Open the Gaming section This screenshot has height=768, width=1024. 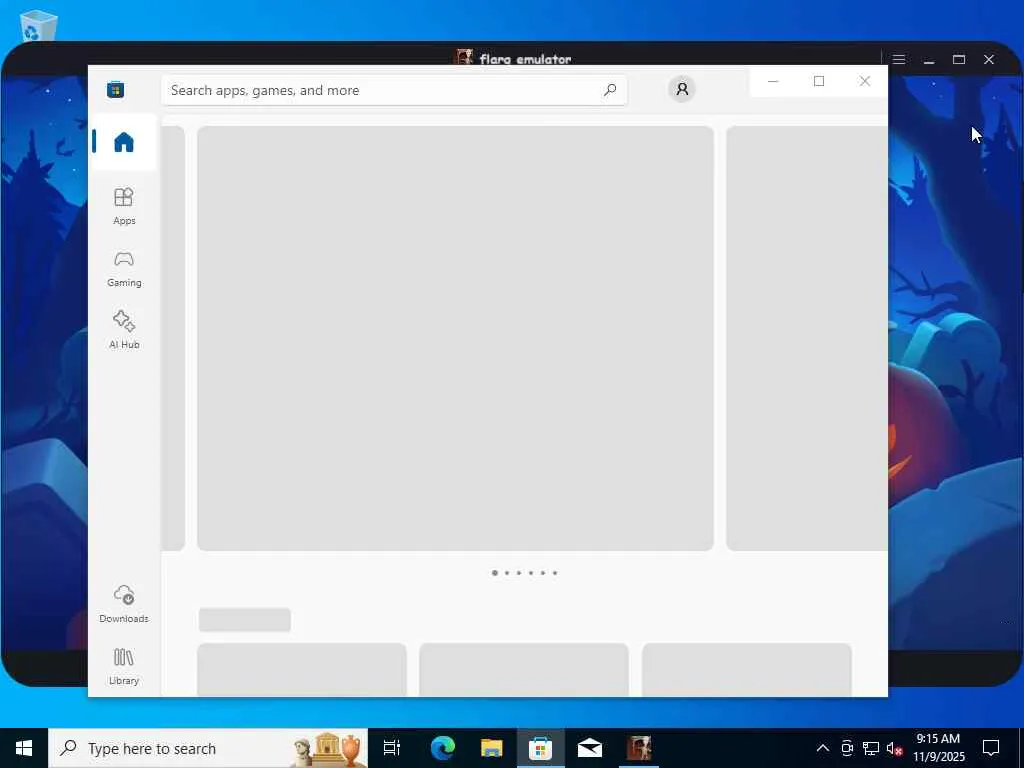(x=123, y=268)
